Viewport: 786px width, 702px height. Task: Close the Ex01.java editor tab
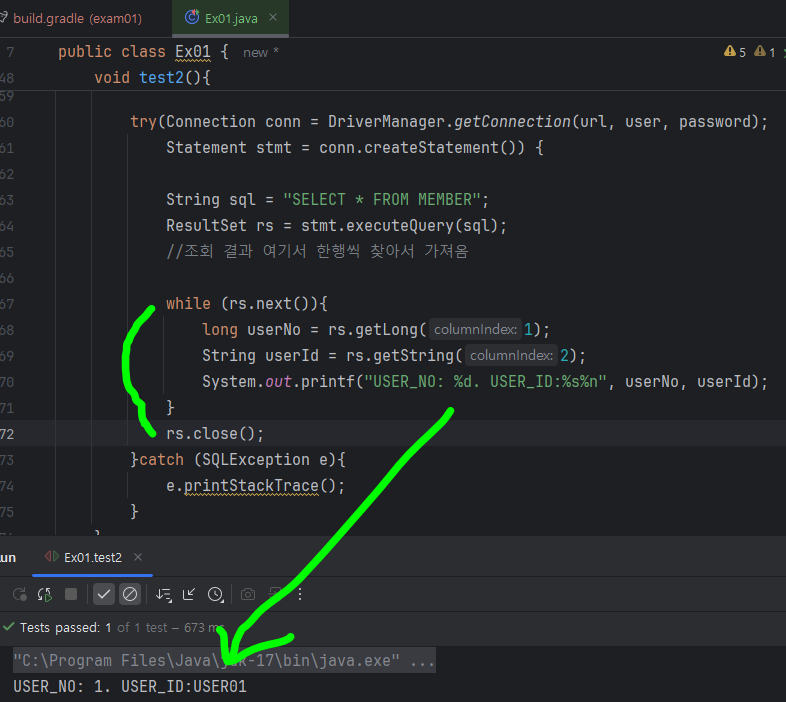point(273,18)
